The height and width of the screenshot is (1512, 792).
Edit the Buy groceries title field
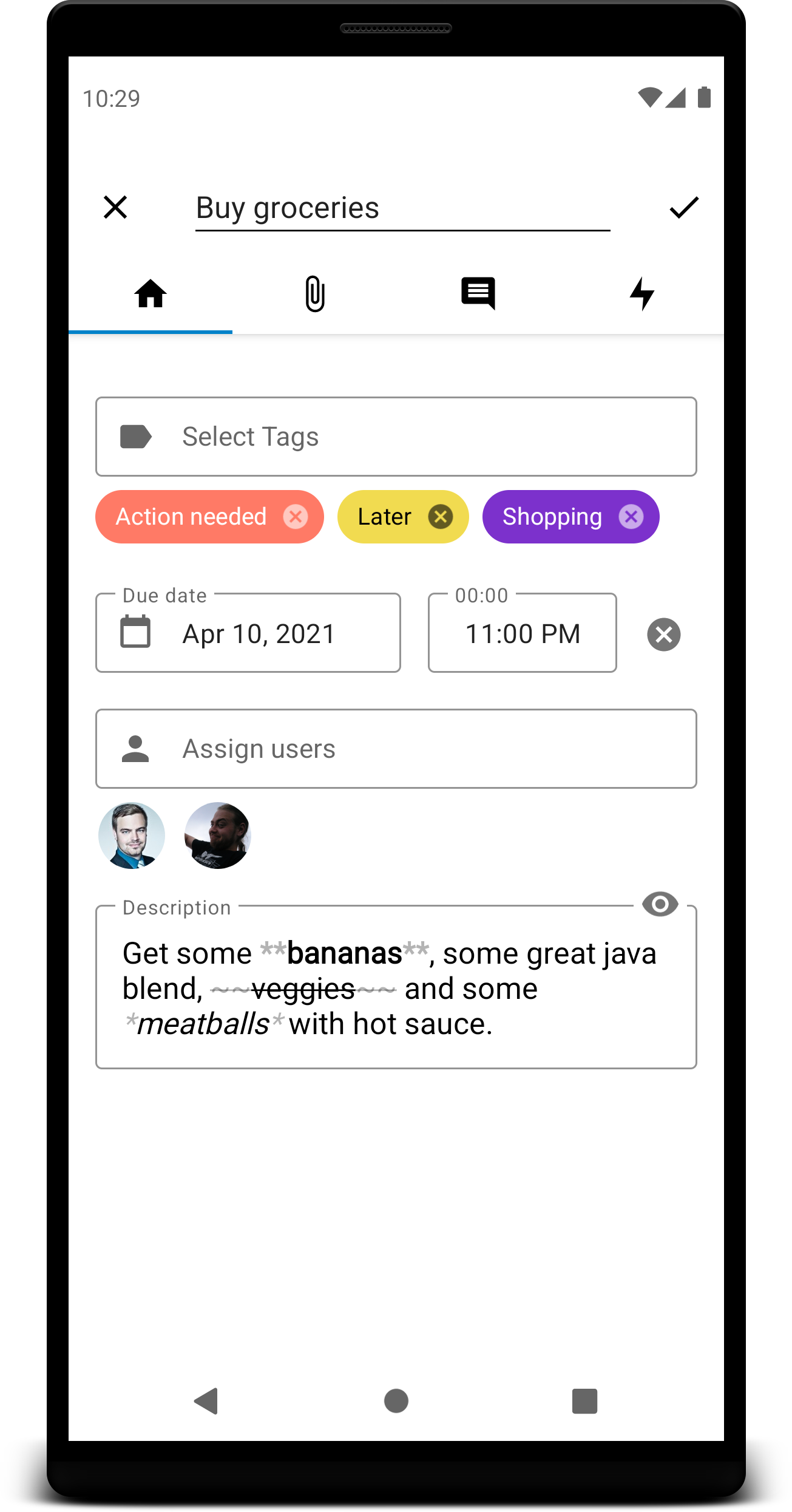pos(402,209)
